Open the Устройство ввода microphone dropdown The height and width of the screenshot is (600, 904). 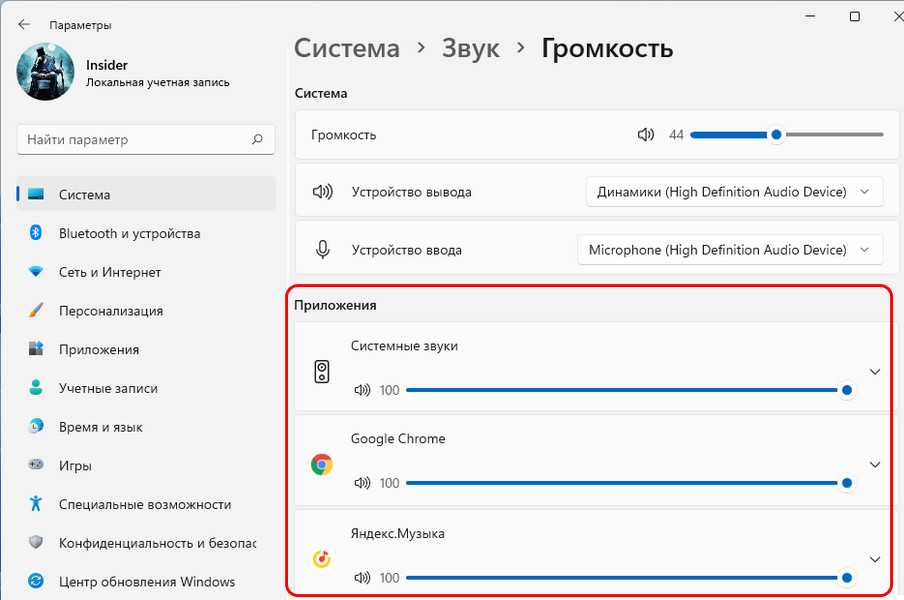coord(730,250)
